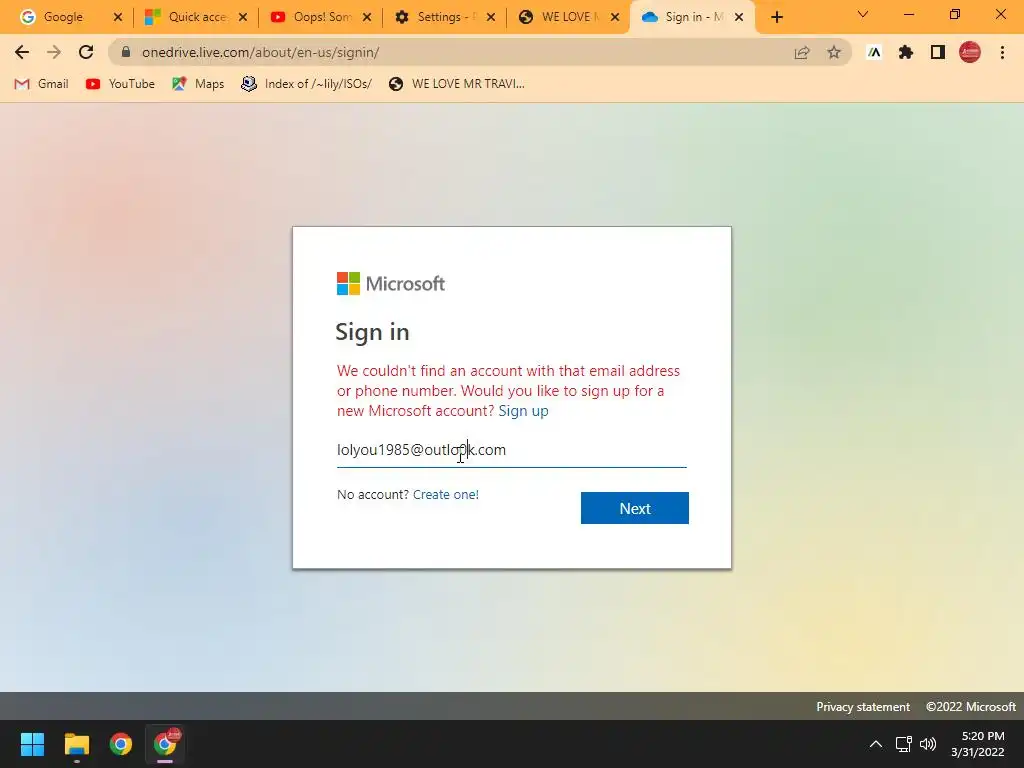Click the Sign up link
Viewport: 1024px width, 768px height.
click(x=523, y=411)
